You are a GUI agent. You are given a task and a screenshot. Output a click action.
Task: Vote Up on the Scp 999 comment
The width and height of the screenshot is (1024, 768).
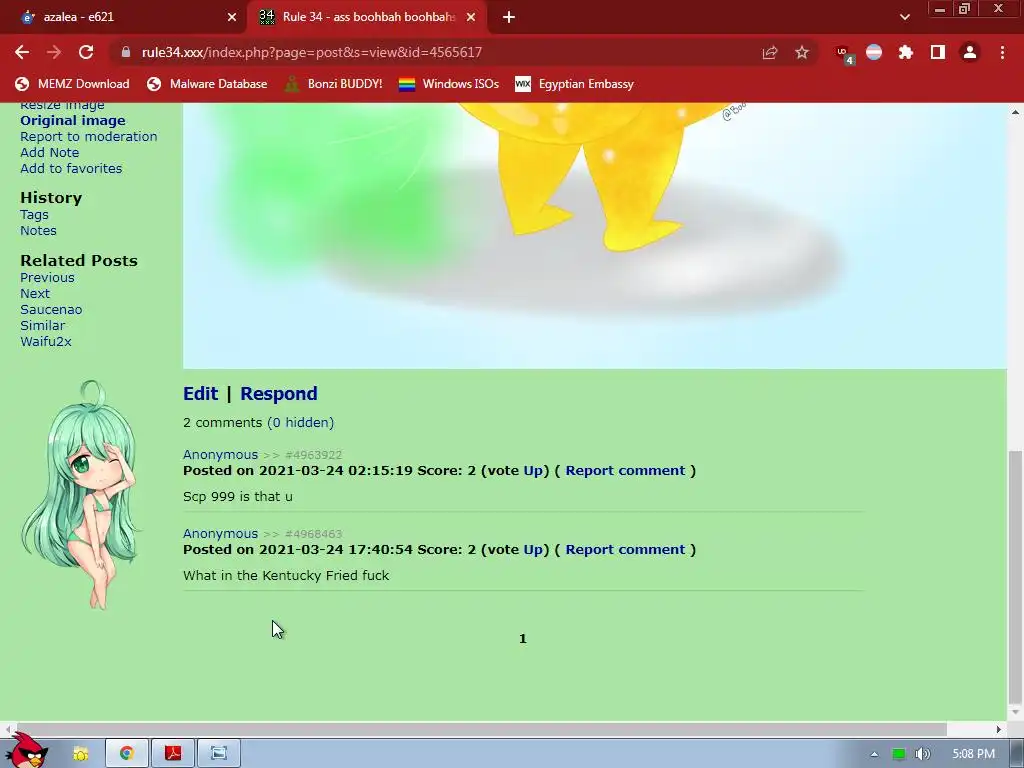point(533,471)
